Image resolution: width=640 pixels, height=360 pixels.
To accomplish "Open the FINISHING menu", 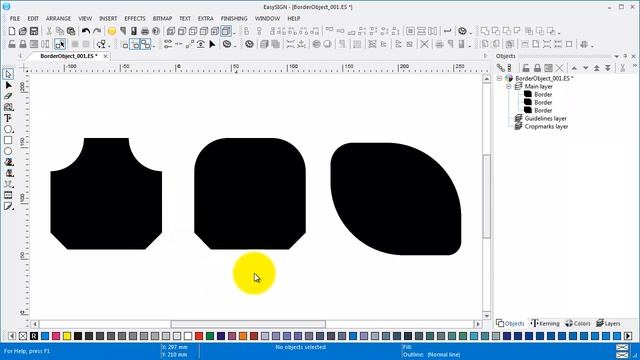I will (x=234, y=18).
